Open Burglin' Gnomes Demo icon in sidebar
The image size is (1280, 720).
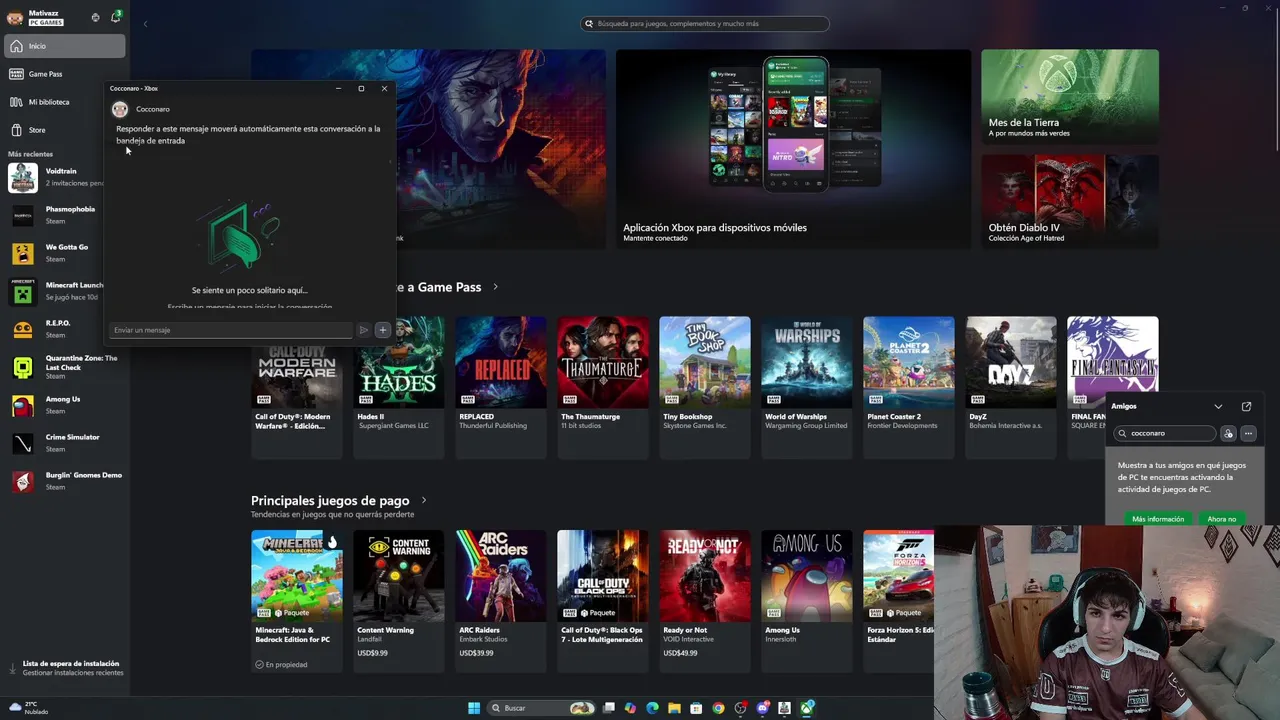(x=23, y=481)
